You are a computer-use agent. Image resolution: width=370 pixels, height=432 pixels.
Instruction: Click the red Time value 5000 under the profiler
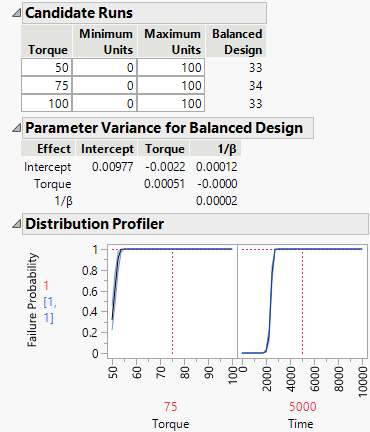(x=302, y=407)
